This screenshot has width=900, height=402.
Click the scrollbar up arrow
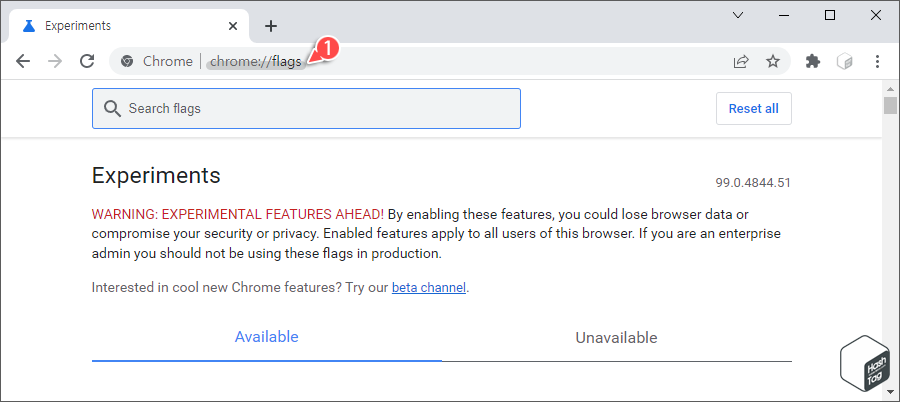(890, 89)
